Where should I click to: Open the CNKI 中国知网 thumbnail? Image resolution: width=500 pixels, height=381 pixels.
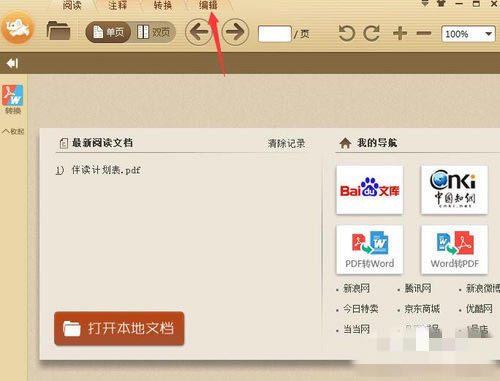[454, 190]
